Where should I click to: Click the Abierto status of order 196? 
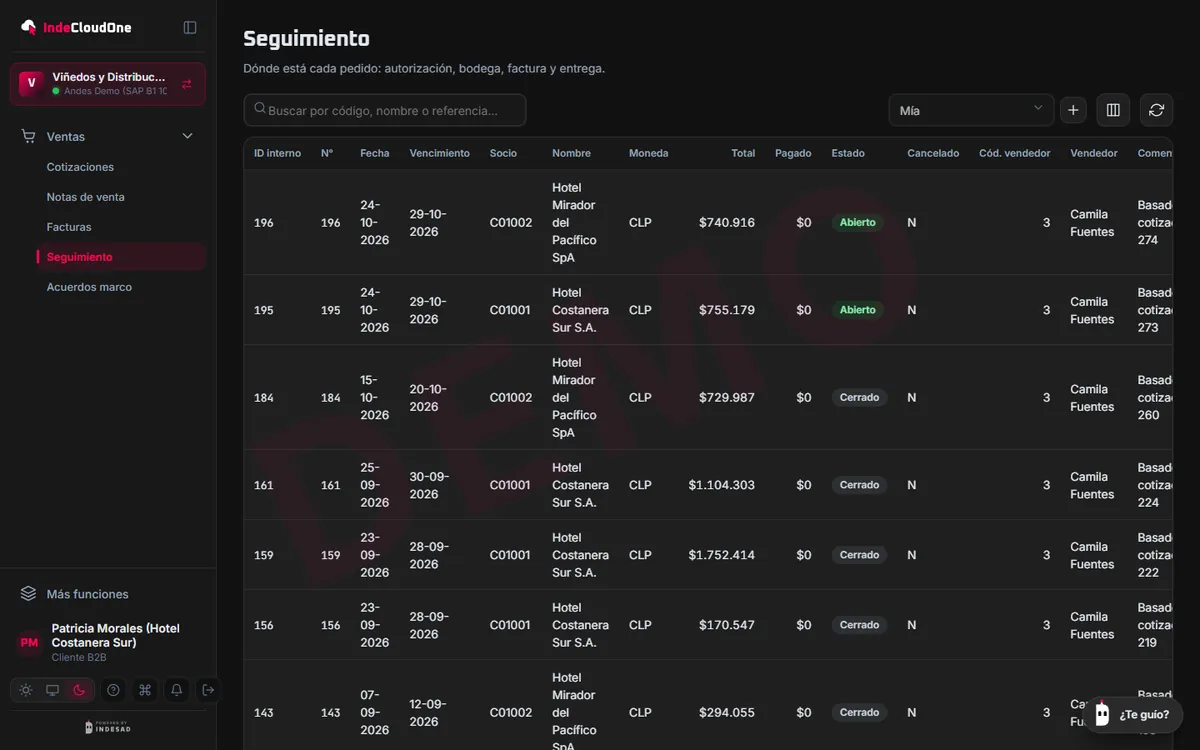click(x=858, y=223)
